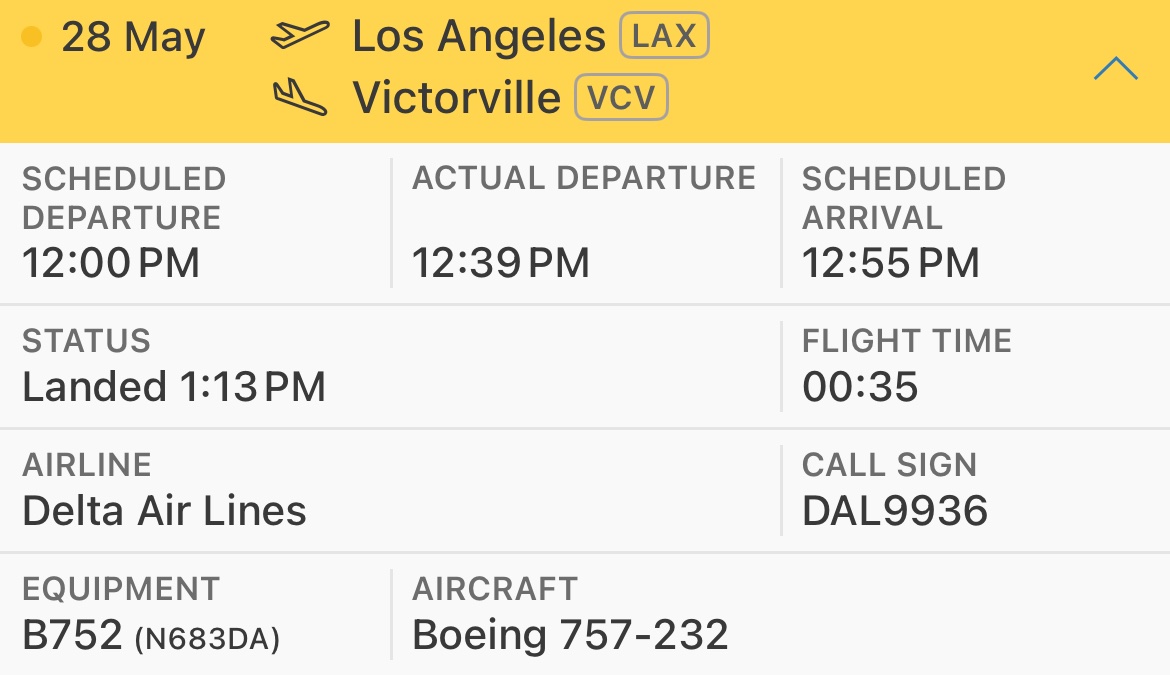The height and width of the screenshot is (675, 1170).
Task: Select scheduled departure time 12:00 PM
Action: point(111,263)
